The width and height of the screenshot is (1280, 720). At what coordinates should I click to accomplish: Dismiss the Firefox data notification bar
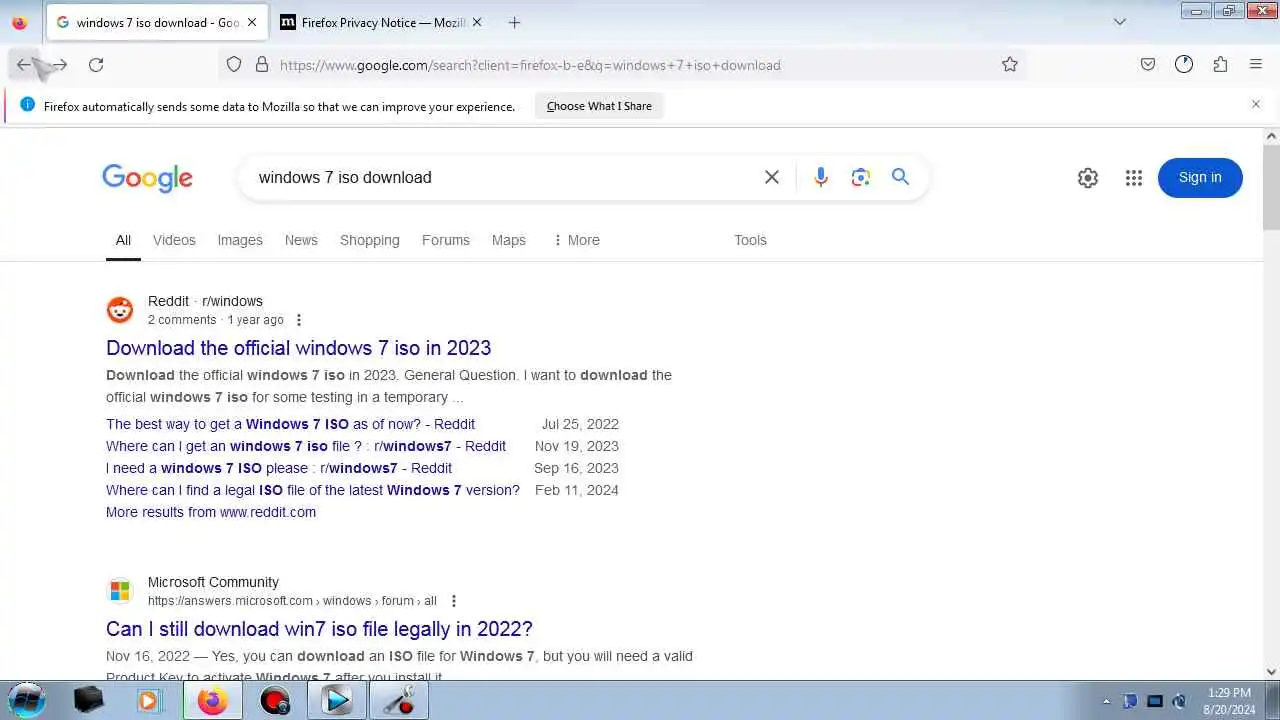(1256, 104)
